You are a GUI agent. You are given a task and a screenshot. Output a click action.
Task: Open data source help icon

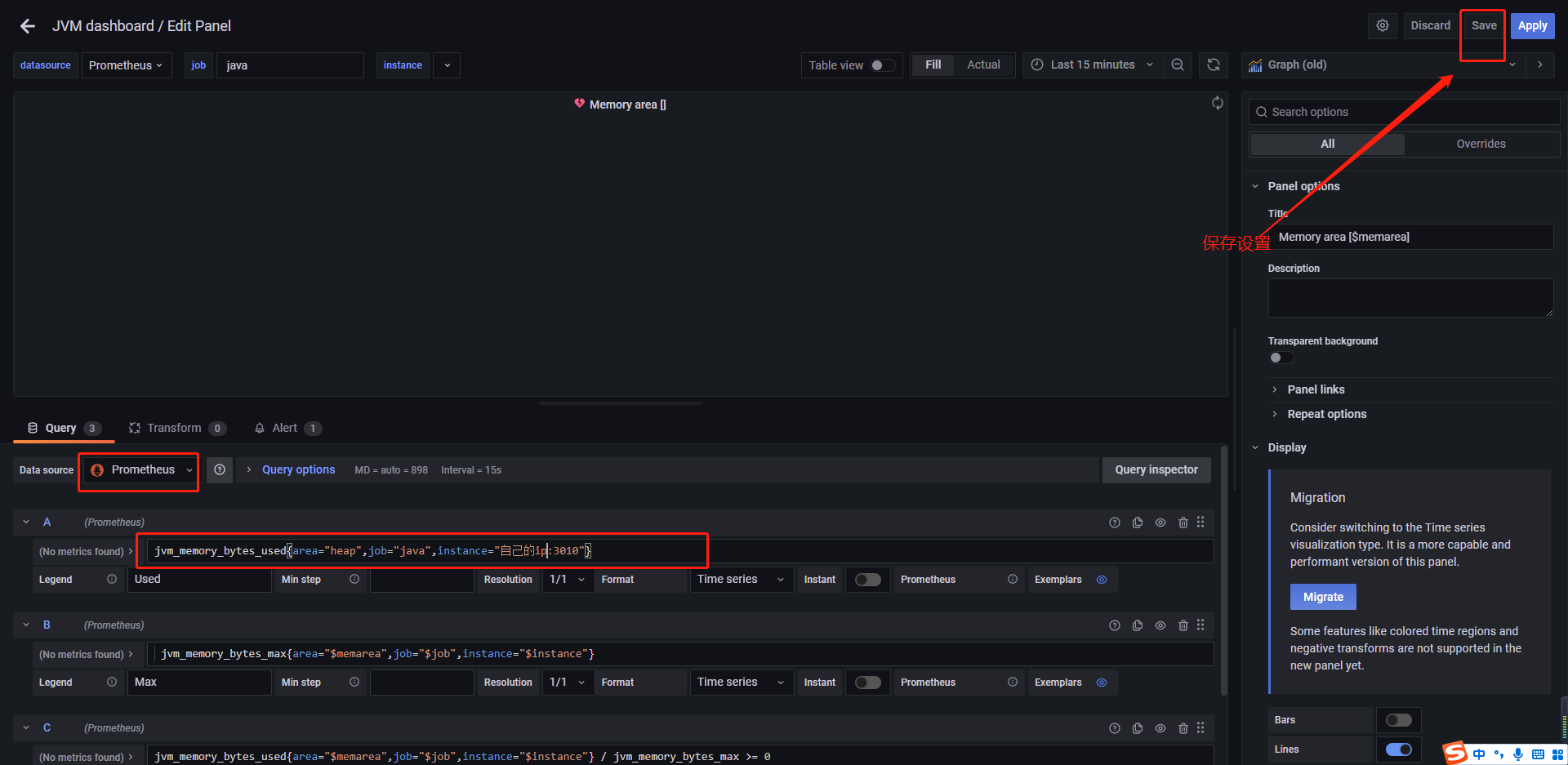tap(220, 470)
